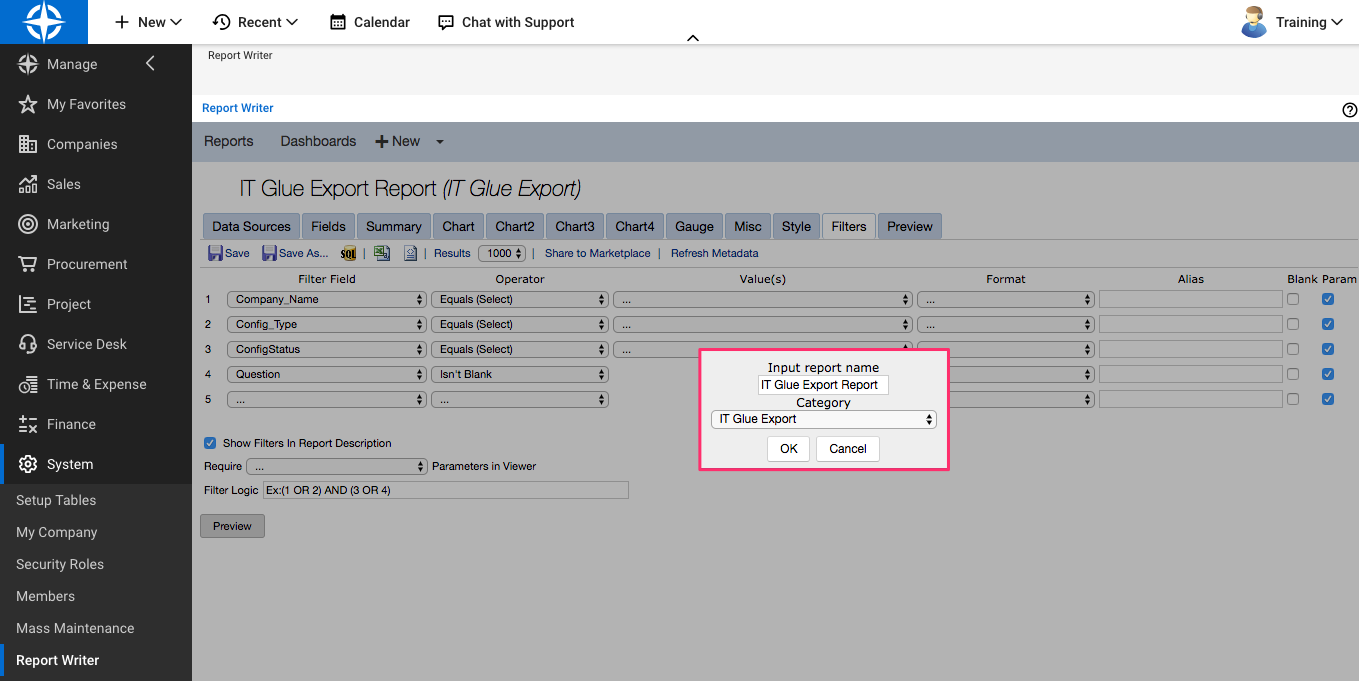The height and width of the screenshot is (681, 1359).
Task: Disable the Blank Param checkbox on row 1
Action: click(1328, 298)
